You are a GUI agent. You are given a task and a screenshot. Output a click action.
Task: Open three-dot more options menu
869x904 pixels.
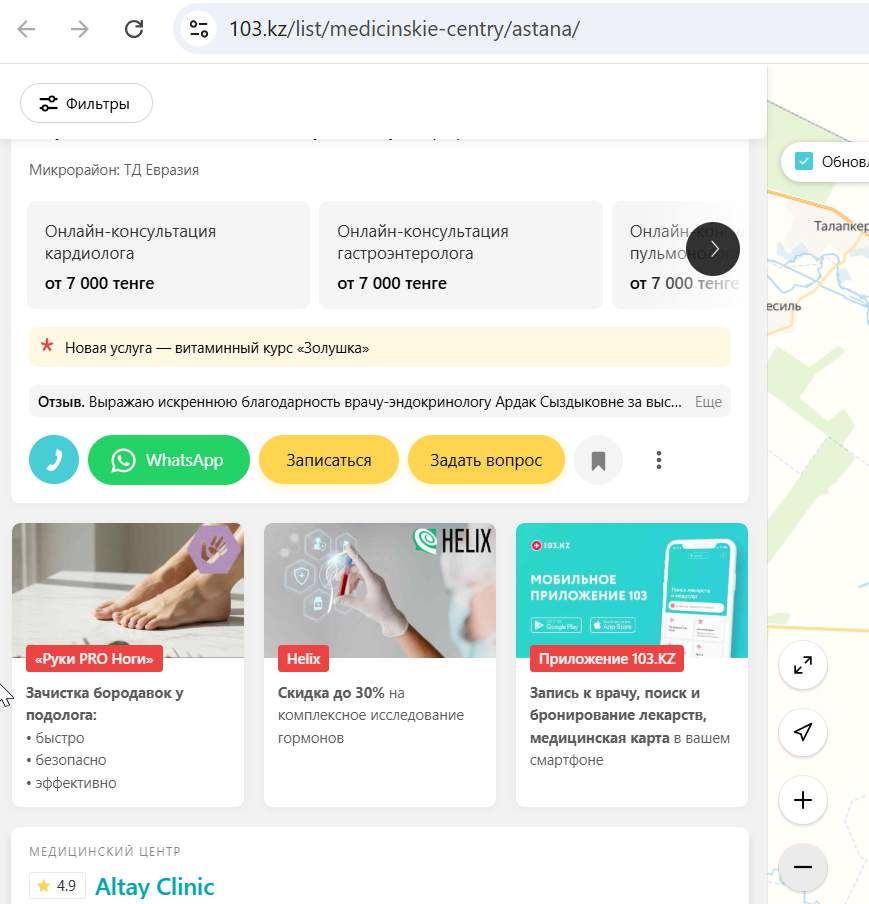point(659,460)
